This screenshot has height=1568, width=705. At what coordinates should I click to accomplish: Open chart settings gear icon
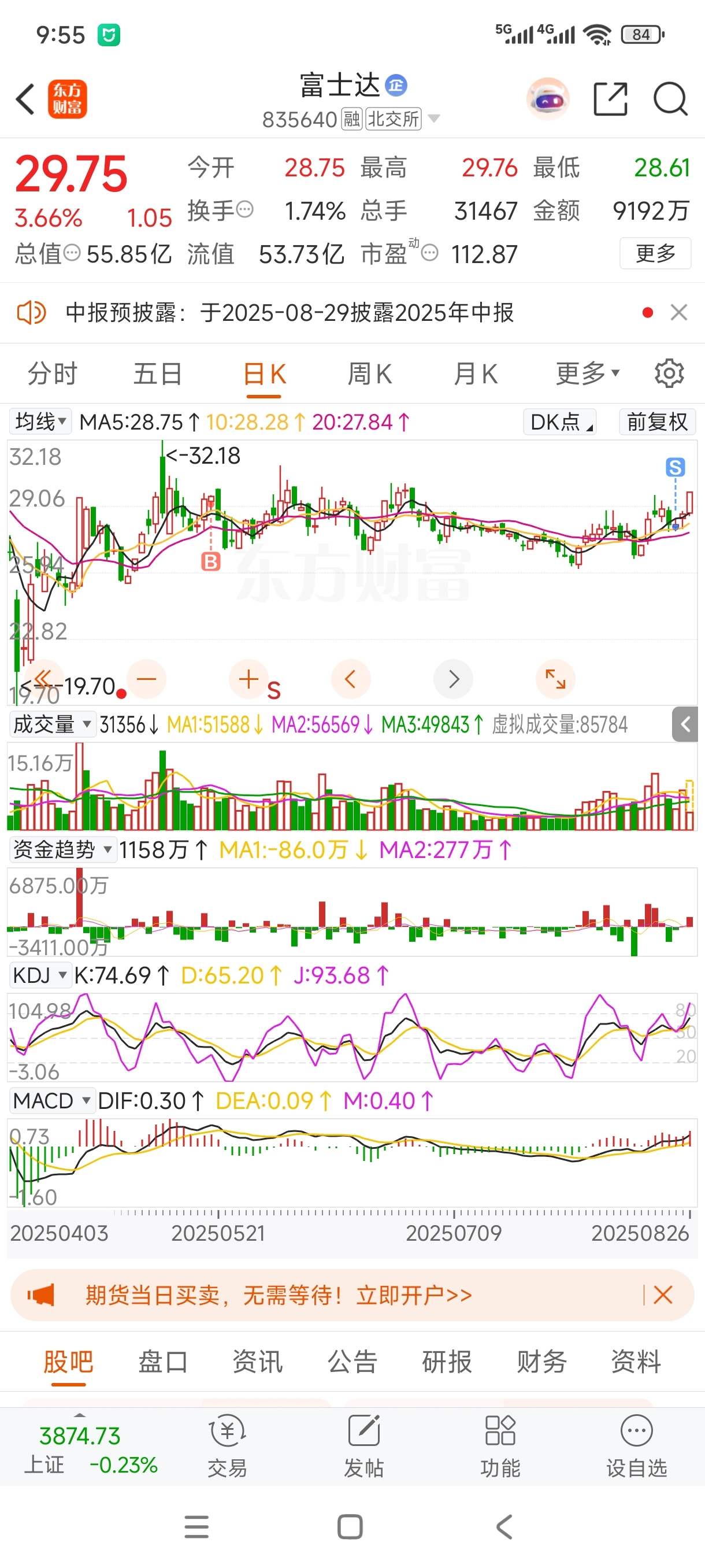(669, 373)
